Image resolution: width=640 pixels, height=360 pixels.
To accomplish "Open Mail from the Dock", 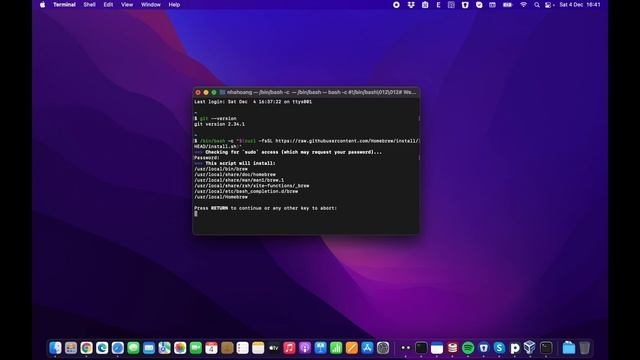I will pyautogui.click(x=149, y=348).
